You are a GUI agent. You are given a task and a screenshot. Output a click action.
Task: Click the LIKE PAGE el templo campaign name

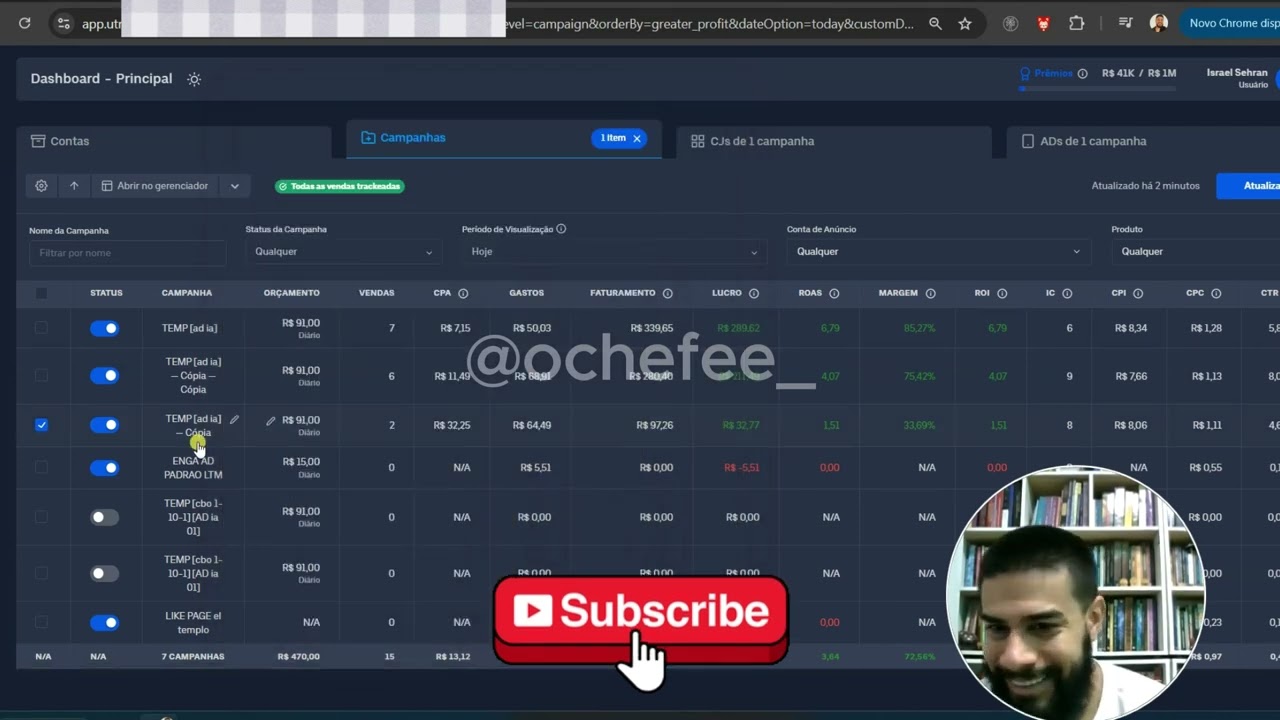193,623
